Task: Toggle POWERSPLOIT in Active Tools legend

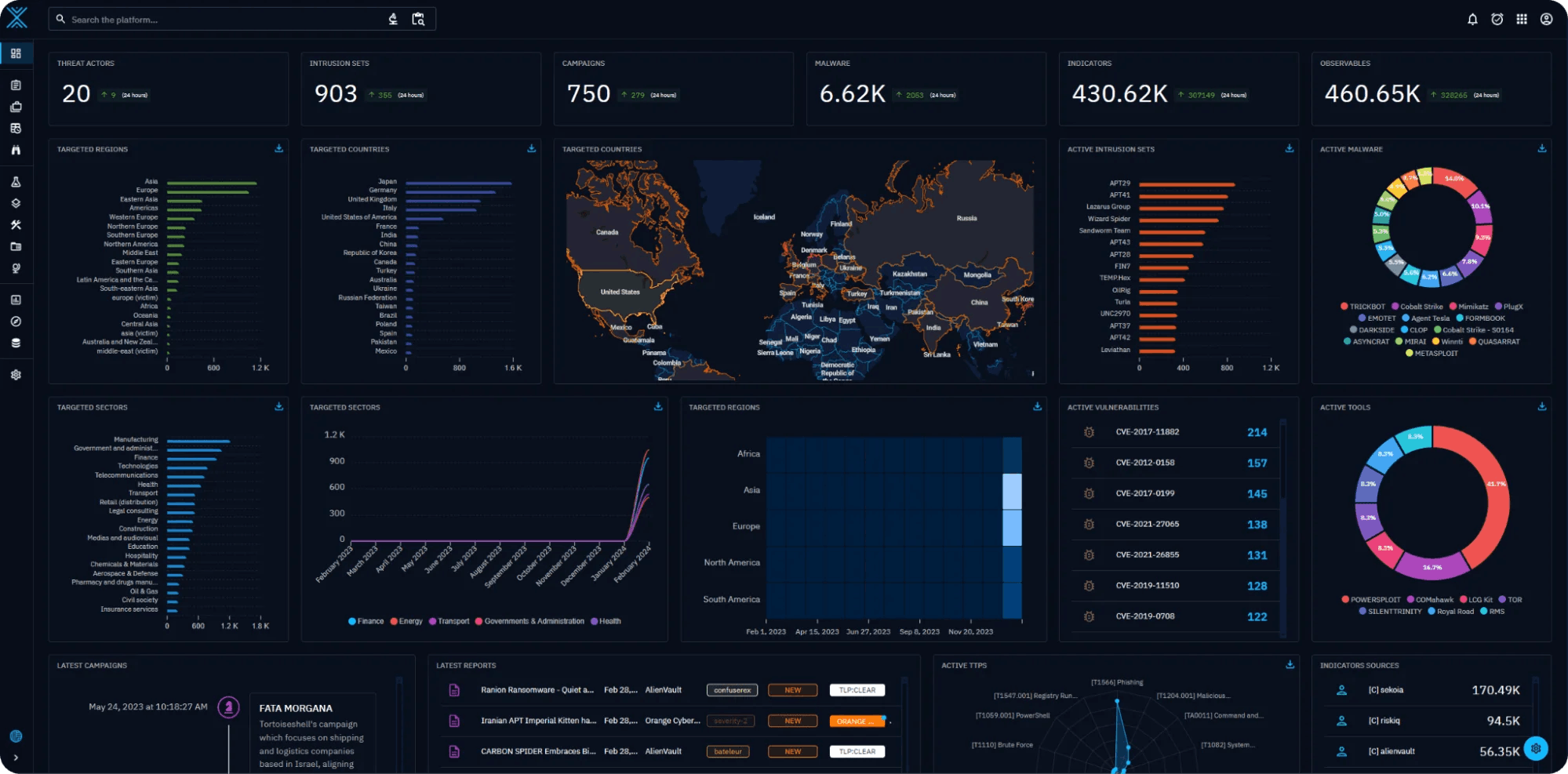Action: point(1370,600)
